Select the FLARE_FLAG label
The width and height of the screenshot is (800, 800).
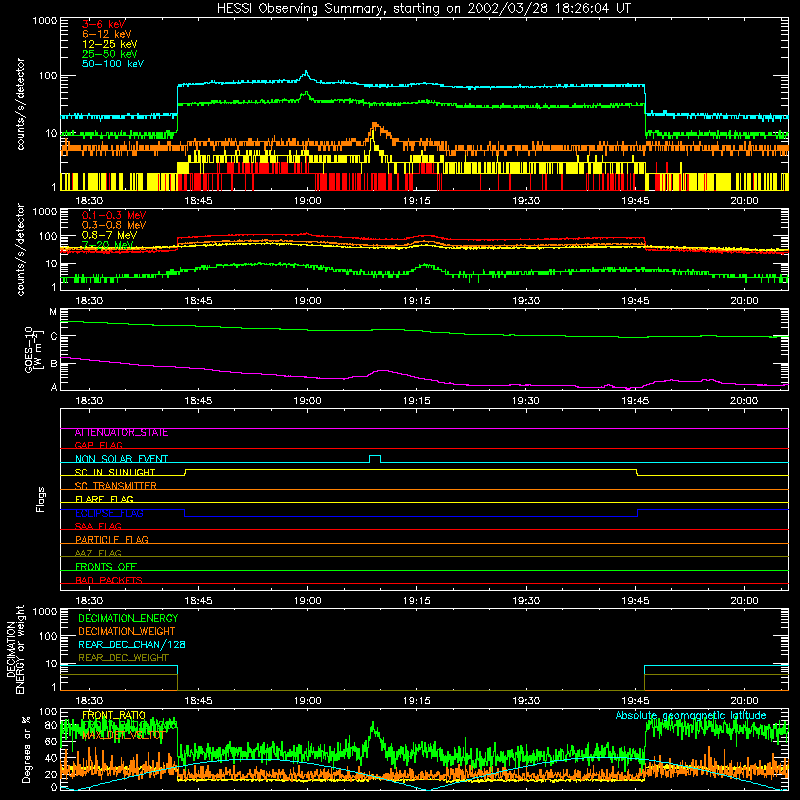(x=104, y=499)
